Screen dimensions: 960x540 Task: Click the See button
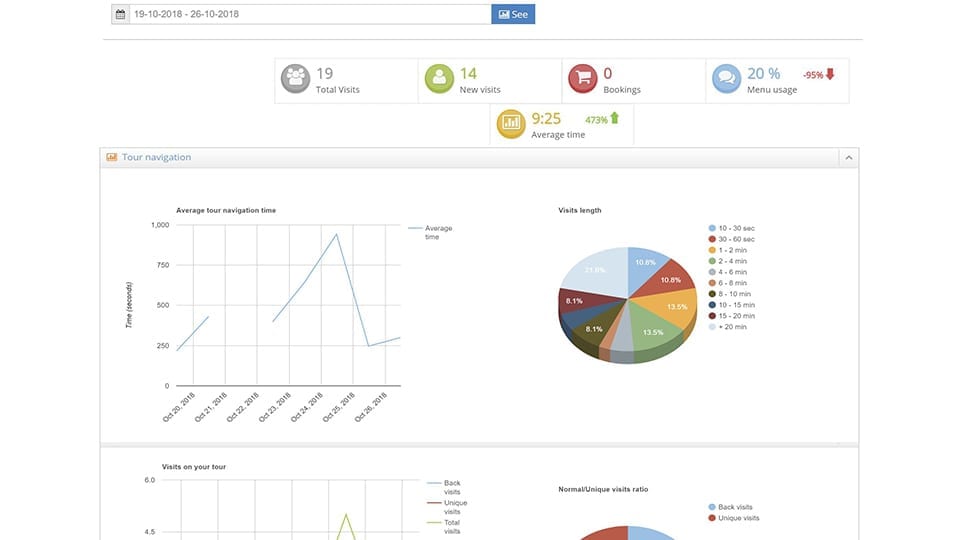pos(513,14)
